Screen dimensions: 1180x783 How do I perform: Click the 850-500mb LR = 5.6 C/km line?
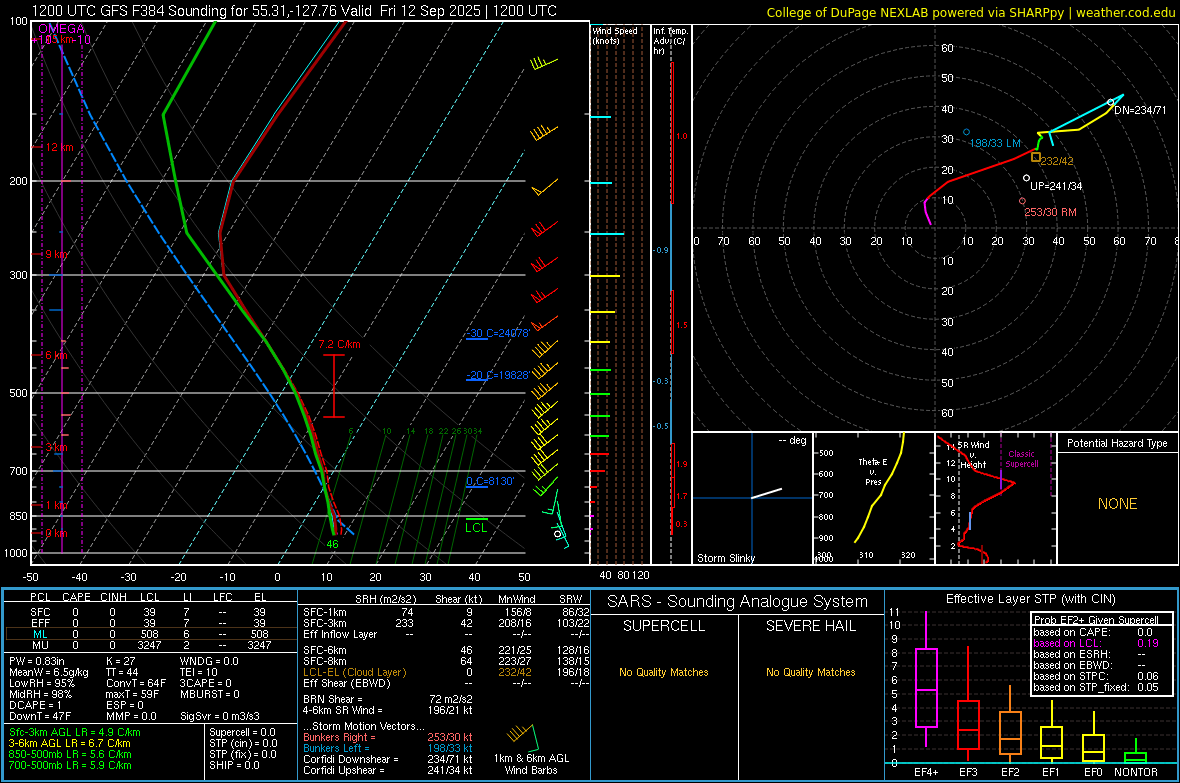click(70, 754)
